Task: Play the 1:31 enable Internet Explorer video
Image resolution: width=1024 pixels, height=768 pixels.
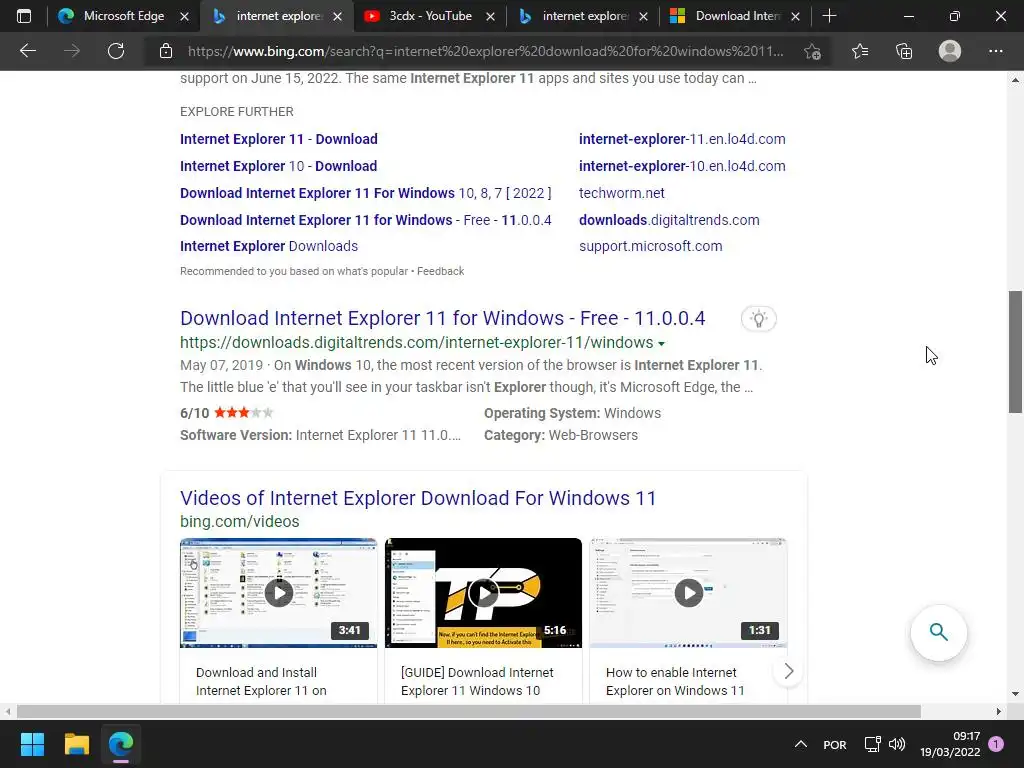Action: (688, 593)
